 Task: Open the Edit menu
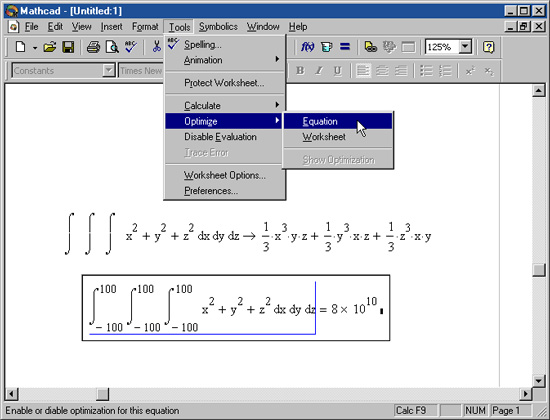click(55, 27)
